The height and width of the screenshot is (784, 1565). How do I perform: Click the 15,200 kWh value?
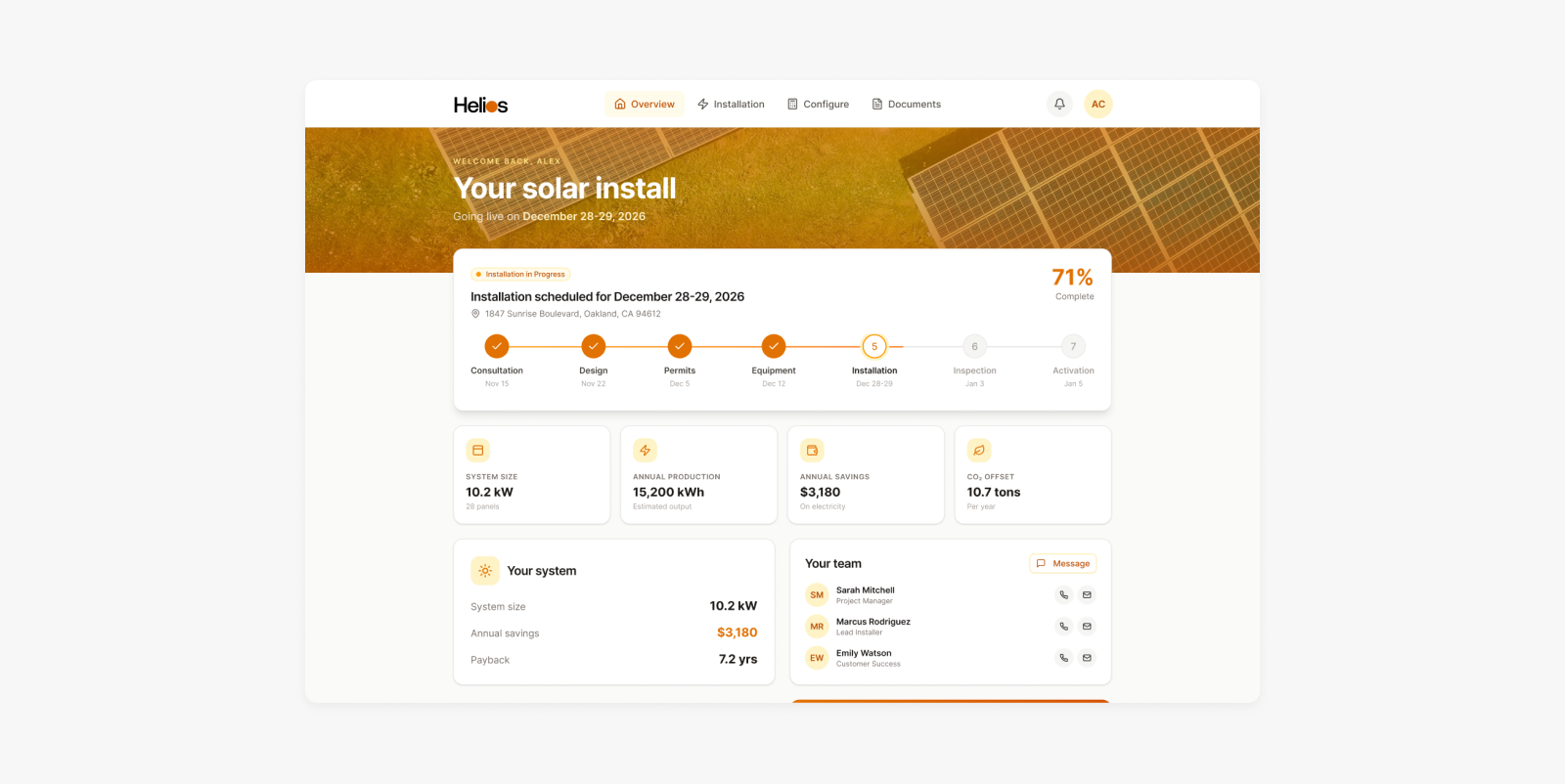click(668, 493)
